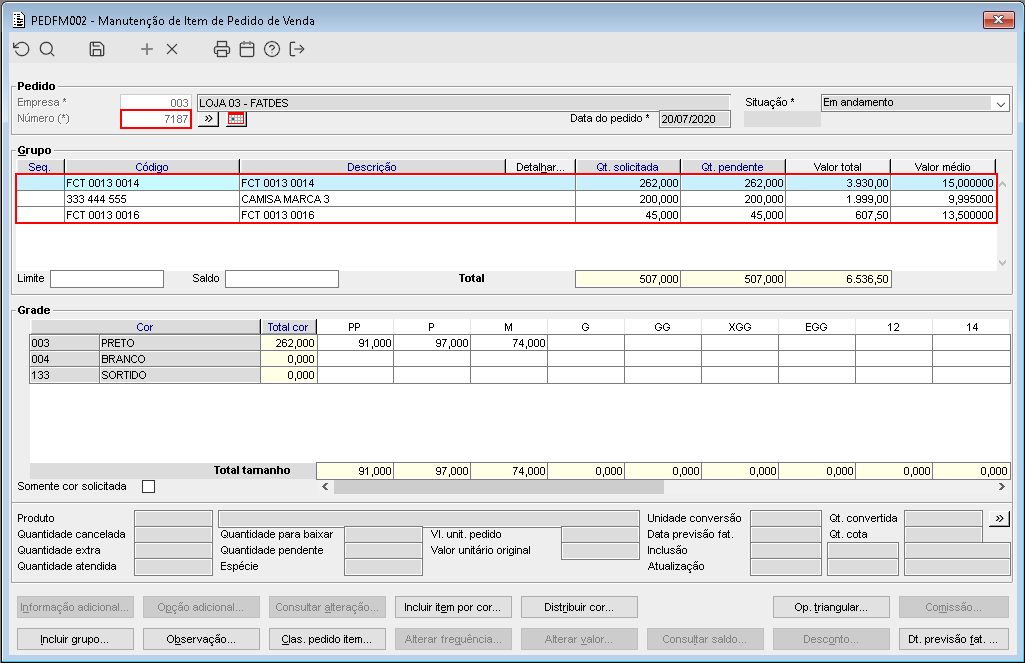Image resolution: width=1025 pixels, height=663 pixels.
Task: Toggle the Somente cor solicitada checkbox
Action: pos(149,487)
